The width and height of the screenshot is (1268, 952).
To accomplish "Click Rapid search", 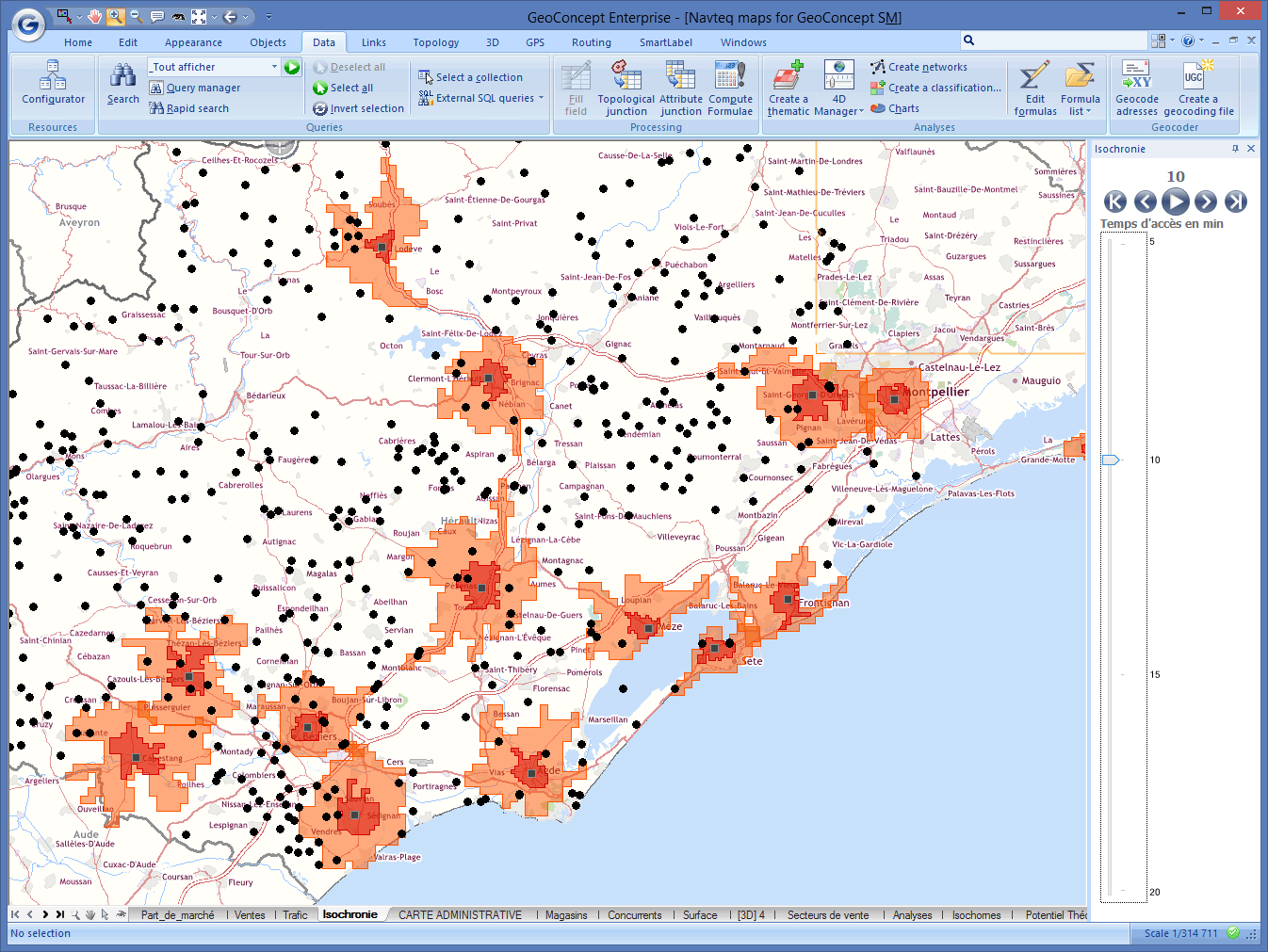I will coord(189,108).
